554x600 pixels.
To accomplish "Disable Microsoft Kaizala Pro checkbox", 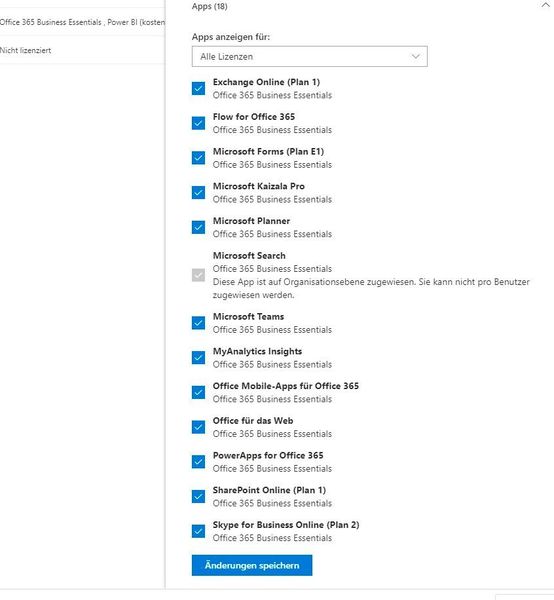I will coord(198,192).
